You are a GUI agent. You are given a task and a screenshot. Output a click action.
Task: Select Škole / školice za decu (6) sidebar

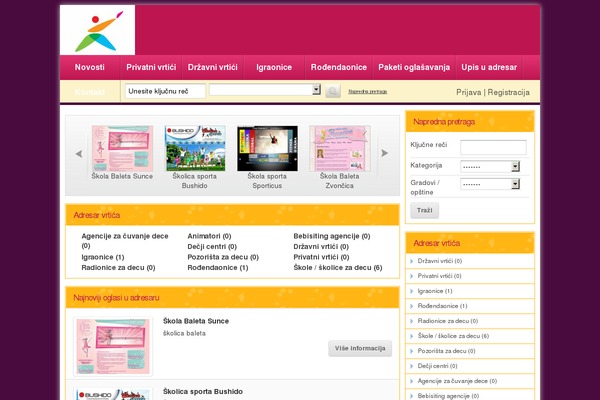point(453,336)
